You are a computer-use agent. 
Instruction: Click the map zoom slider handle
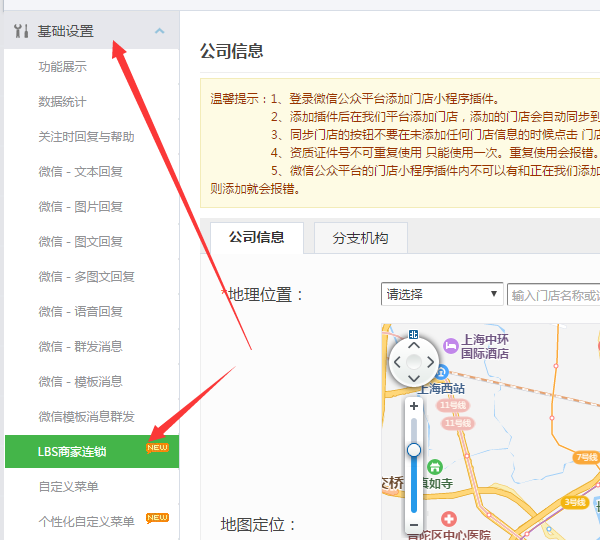(414, 450)
